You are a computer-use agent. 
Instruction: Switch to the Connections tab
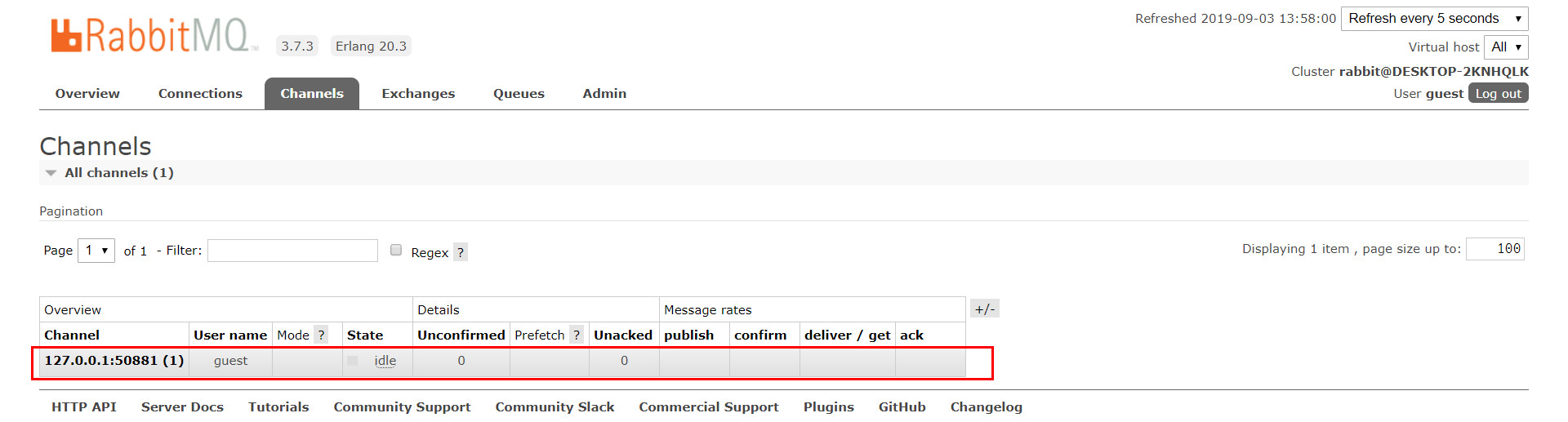coord(200,94)
